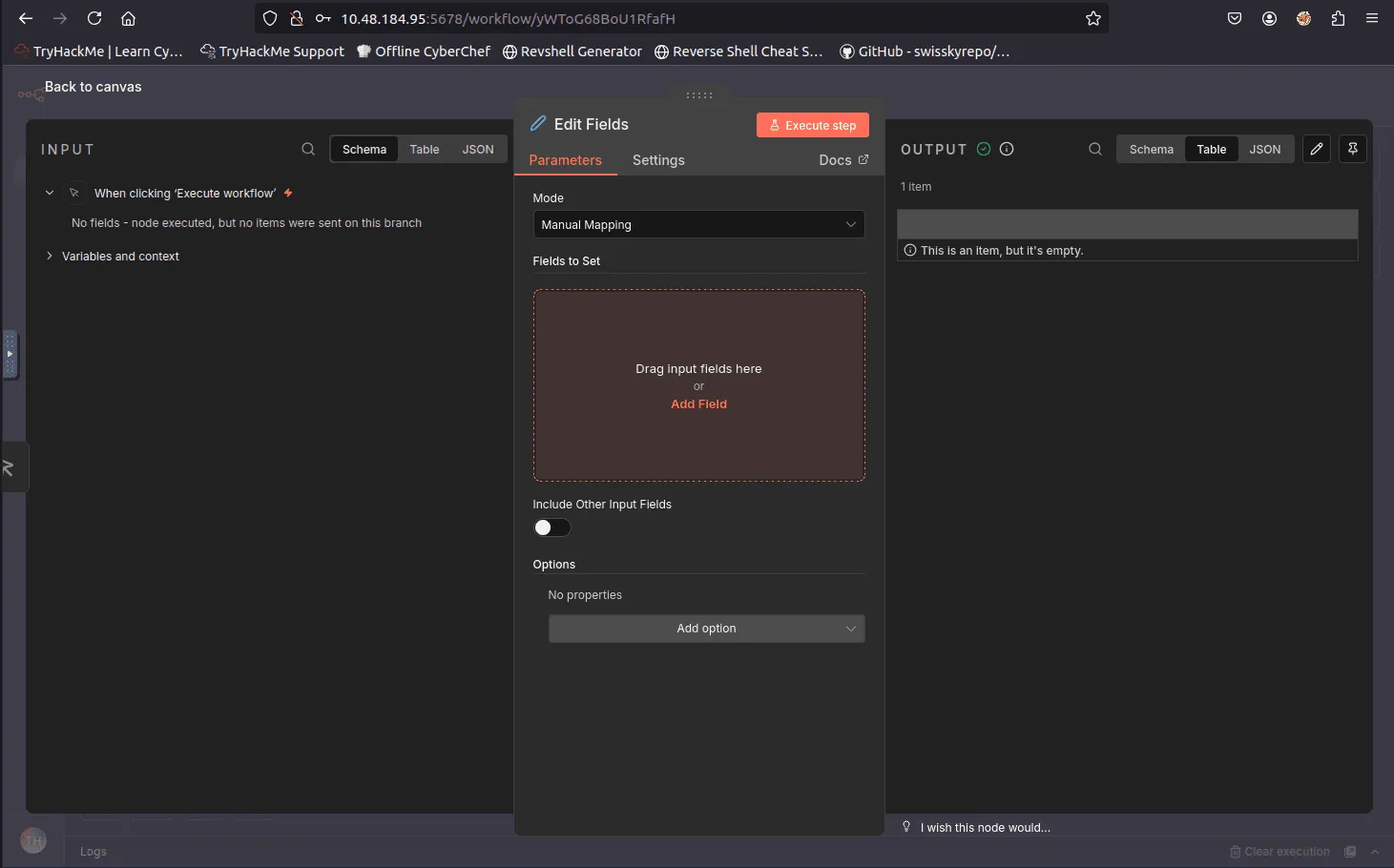Expand Variables and context section
This screenshot has width=1394, height=868.
pyautogui.click(x=120, y=257)
